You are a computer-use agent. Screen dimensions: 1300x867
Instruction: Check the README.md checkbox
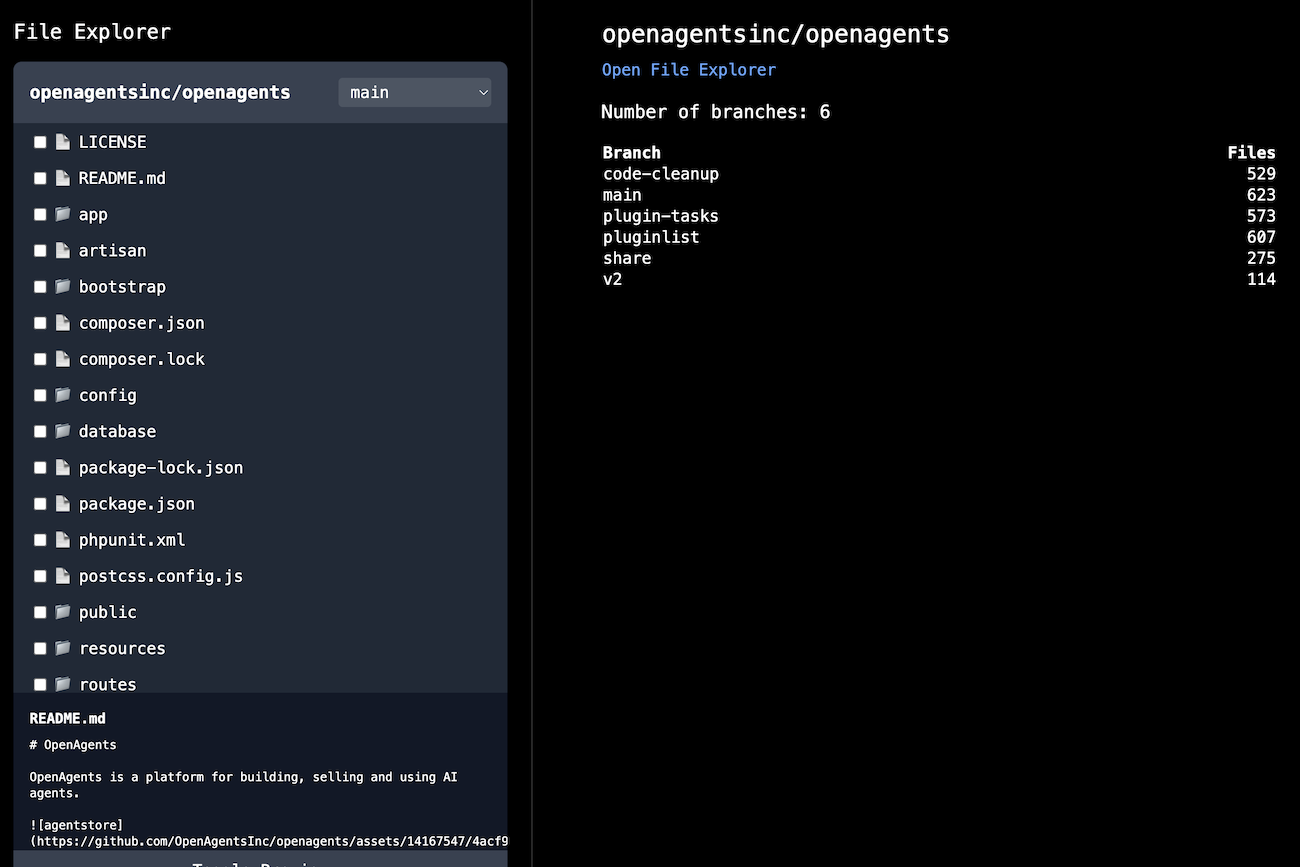point(40,178)
